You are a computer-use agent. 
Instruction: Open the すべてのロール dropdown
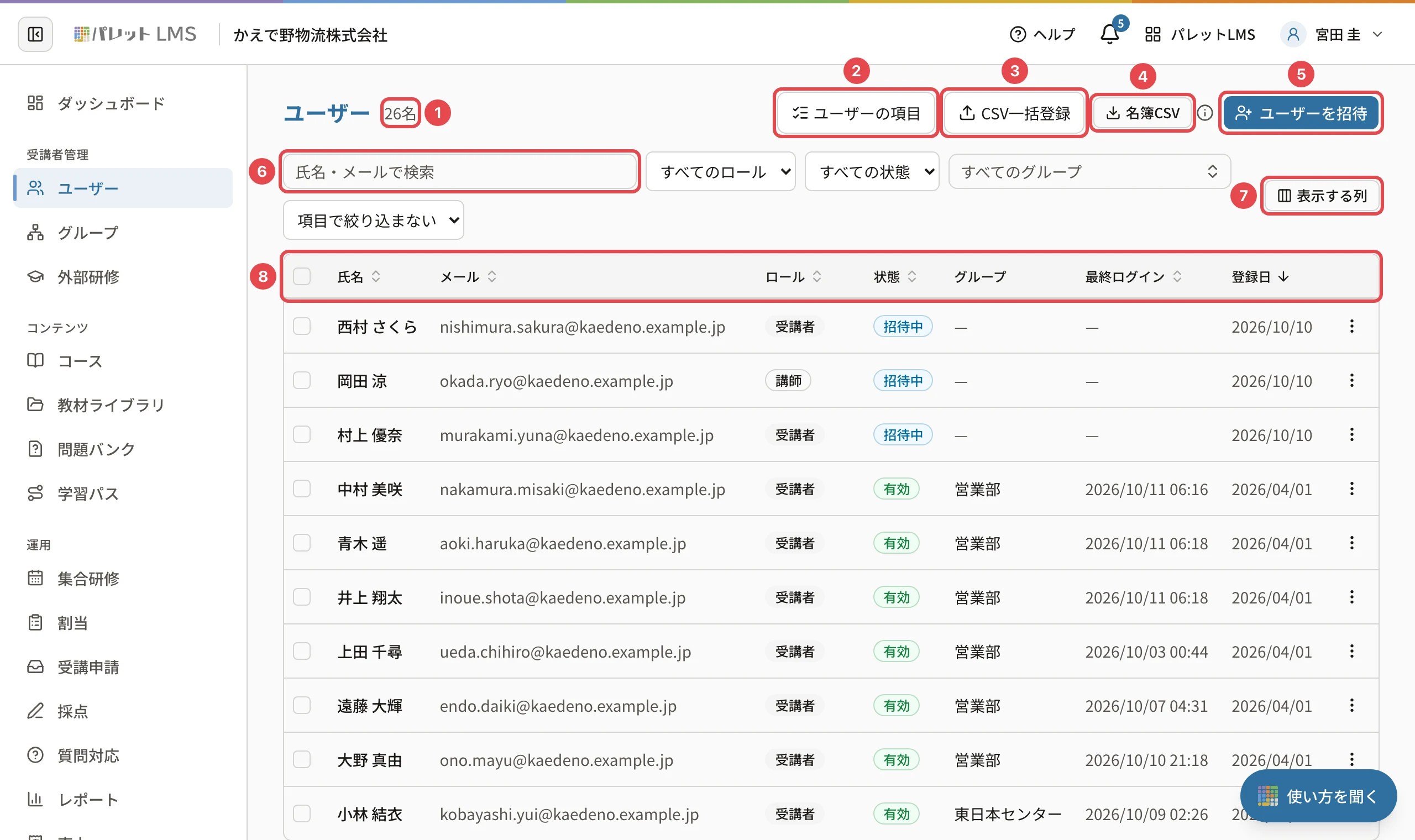click(721, 171)
